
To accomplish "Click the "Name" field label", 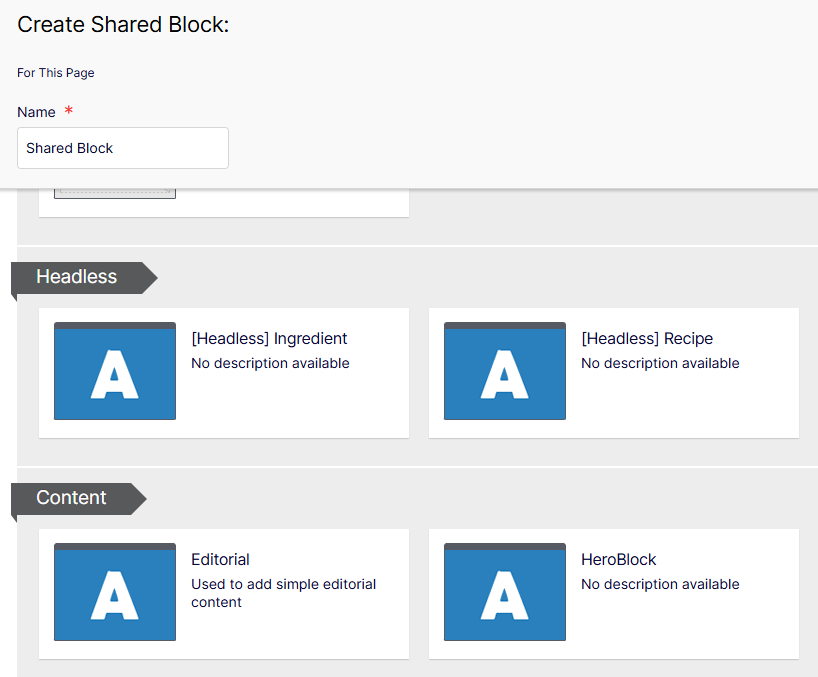I will [x=36, y=112].
